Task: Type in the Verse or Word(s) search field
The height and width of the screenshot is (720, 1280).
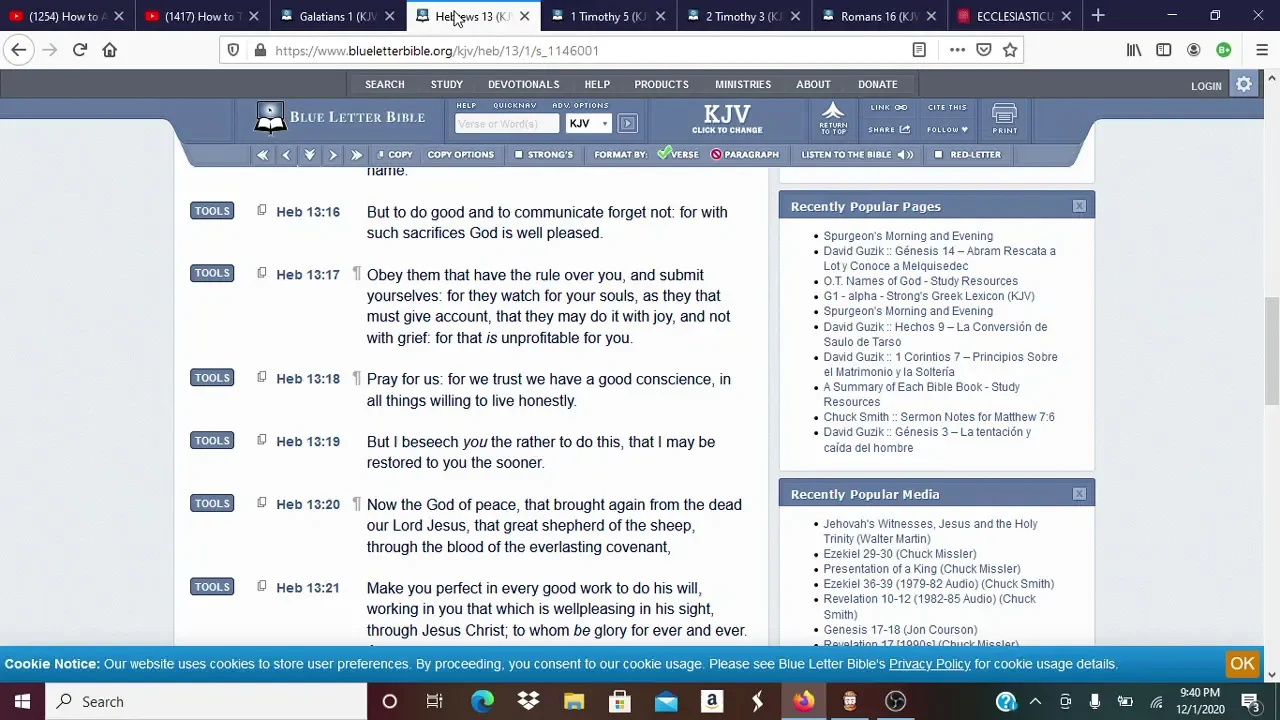Action: coord(507,123)
